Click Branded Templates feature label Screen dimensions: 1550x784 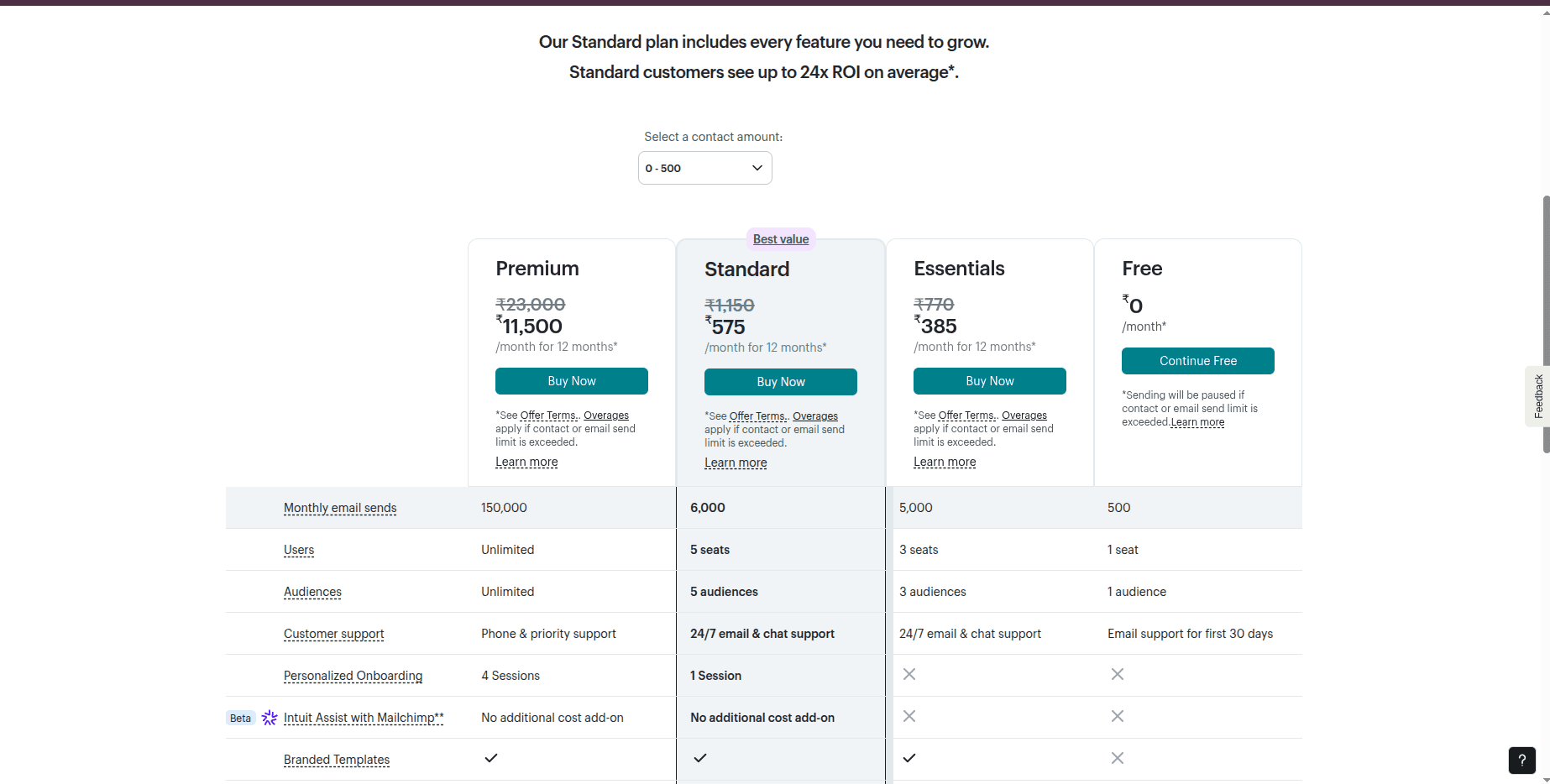click(x=337, y=760)
